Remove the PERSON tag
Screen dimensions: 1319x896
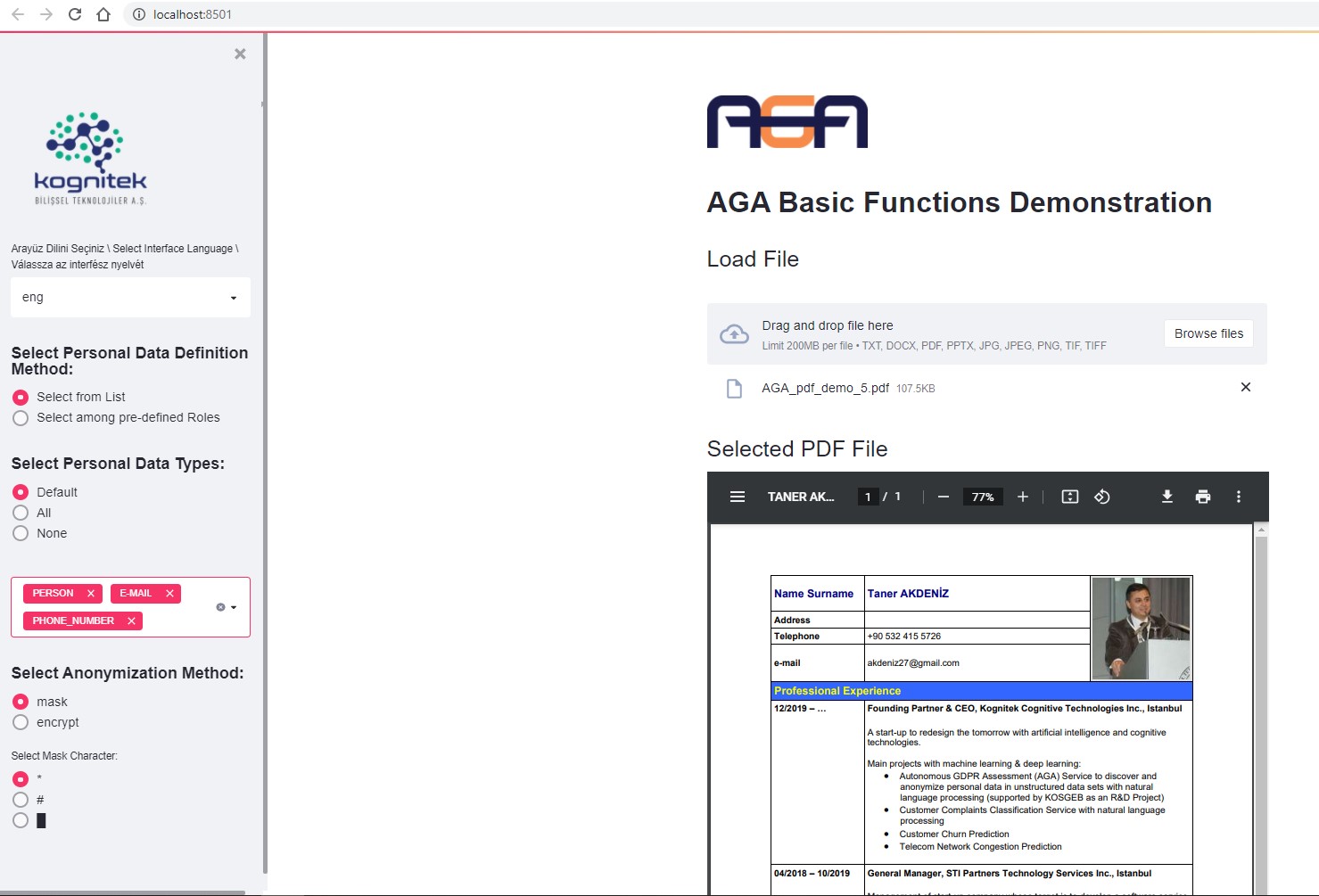click(90, 593)
